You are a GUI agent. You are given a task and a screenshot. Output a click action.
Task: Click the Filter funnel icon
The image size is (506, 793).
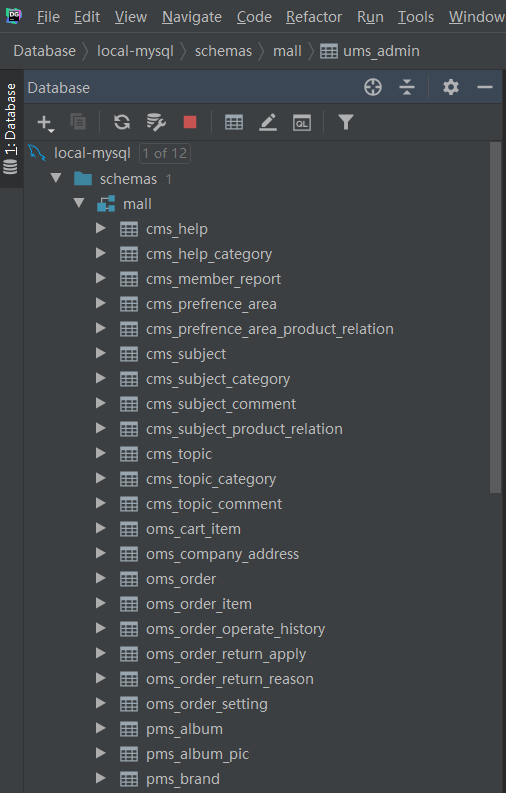tap(346, 122)
